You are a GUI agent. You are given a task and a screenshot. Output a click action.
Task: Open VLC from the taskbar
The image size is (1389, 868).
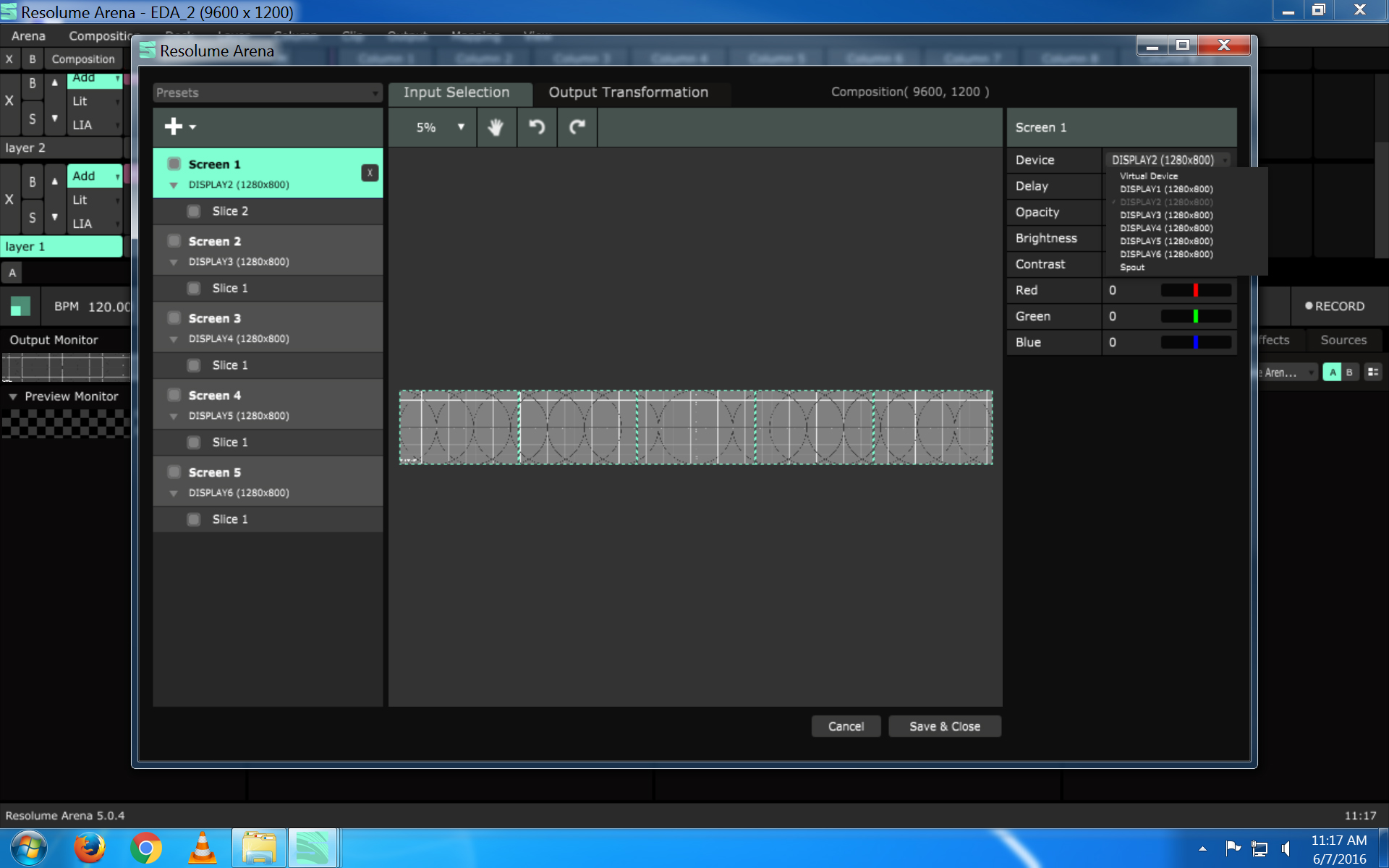[203, 848]
